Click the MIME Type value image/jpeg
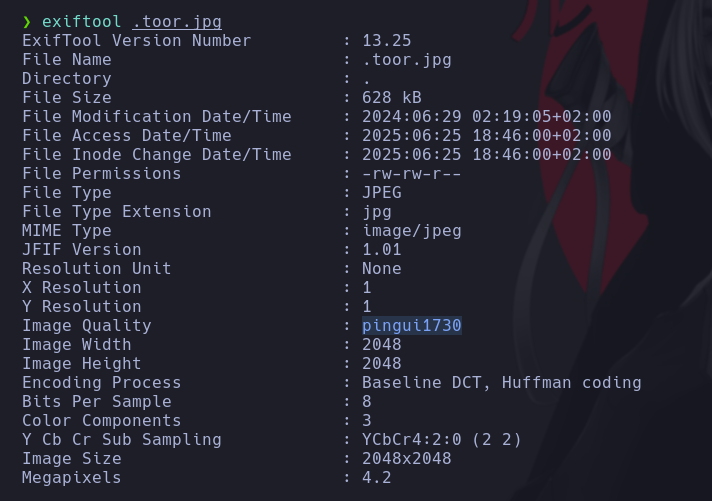Viewport: 712px width, 501px height. [x=412, y=231]
